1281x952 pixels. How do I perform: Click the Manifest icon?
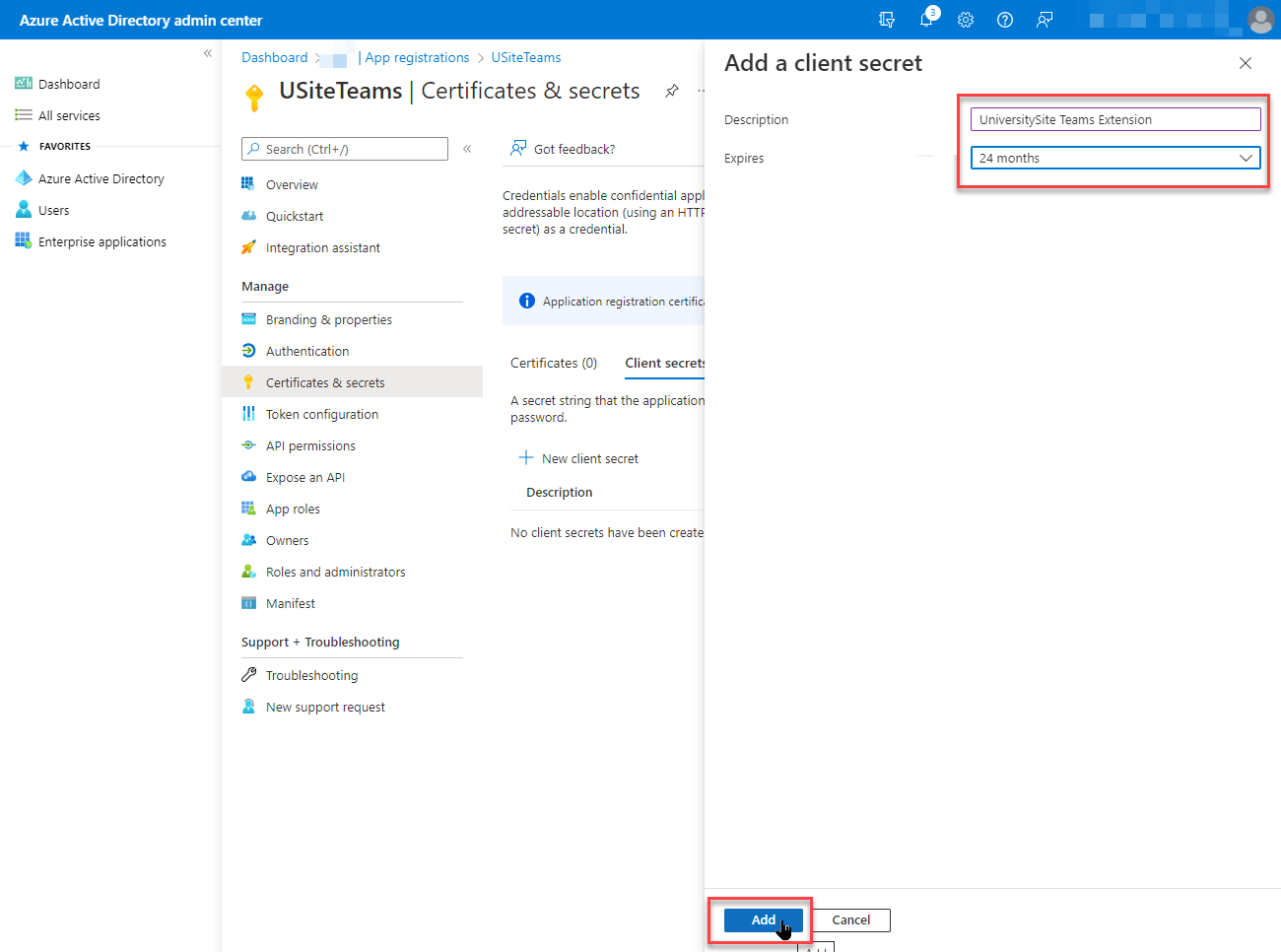[248, 603]
